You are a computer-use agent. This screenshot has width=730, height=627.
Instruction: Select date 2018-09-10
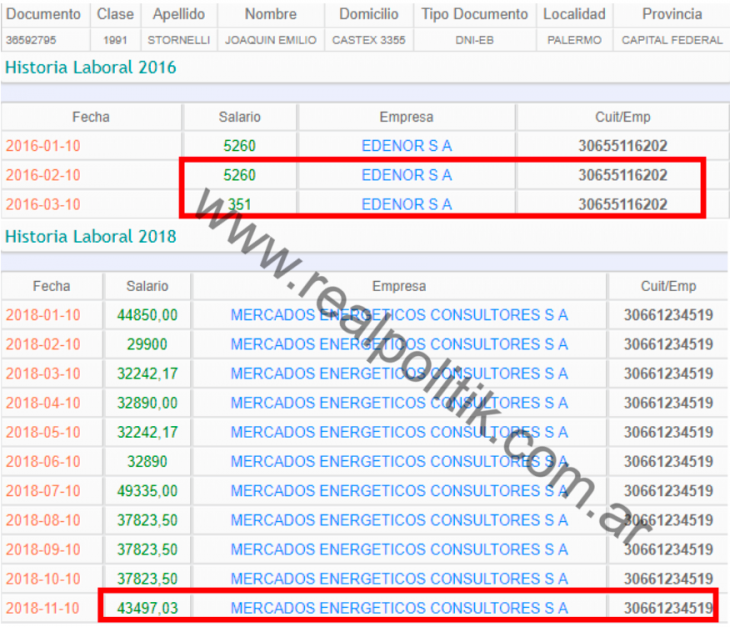[43, 550]
